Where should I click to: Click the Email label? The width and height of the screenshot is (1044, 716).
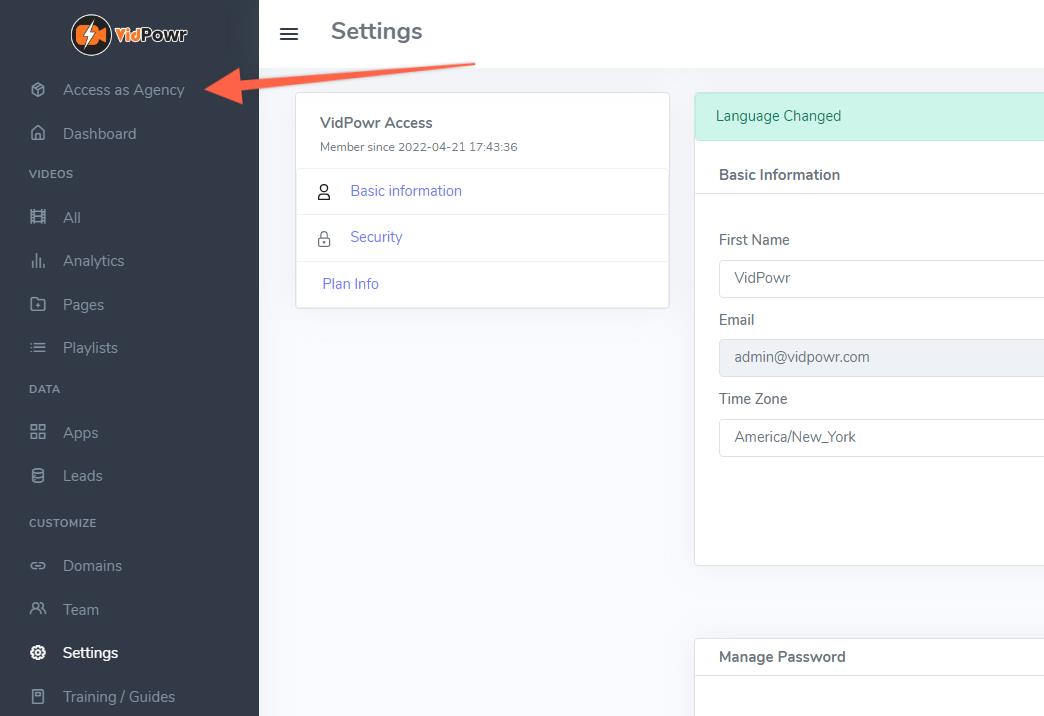(736, 320)
